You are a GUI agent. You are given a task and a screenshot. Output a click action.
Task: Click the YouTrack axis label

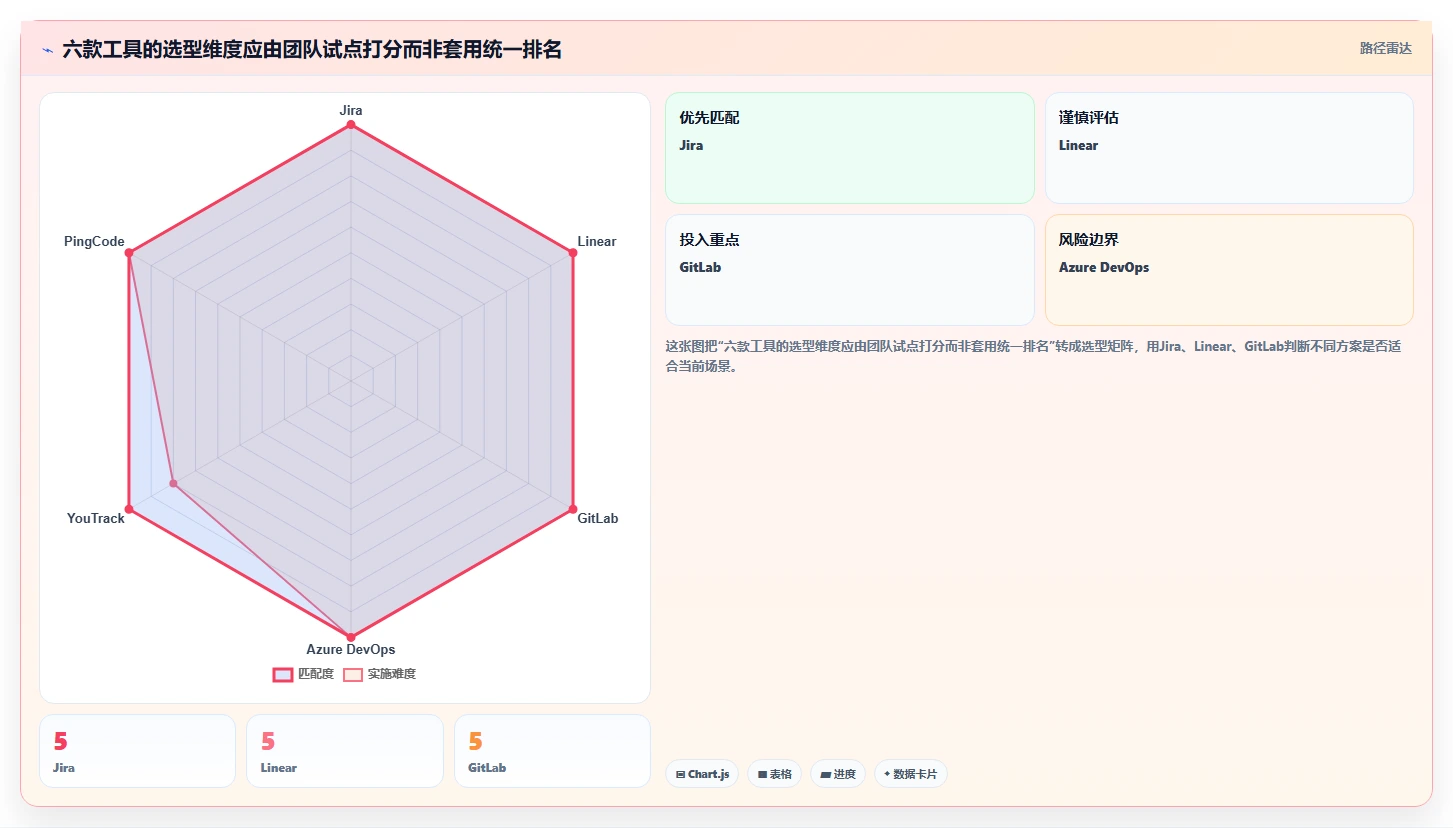pos(96,518)
